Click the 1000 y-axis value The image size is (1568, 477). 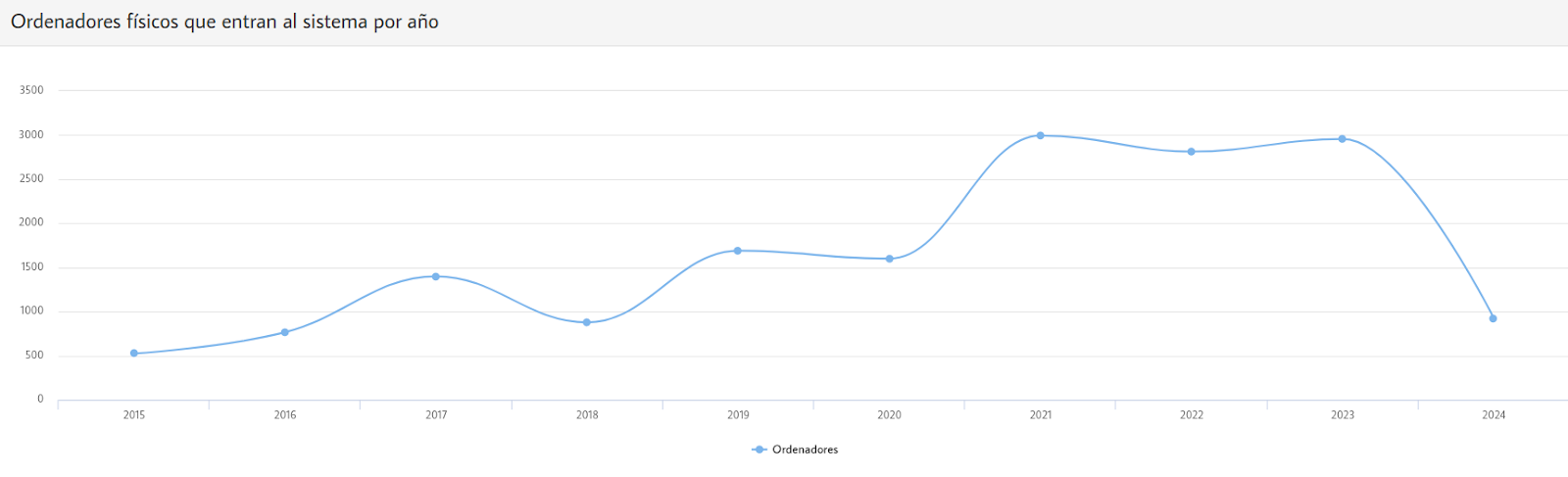(x=31, y=310)
